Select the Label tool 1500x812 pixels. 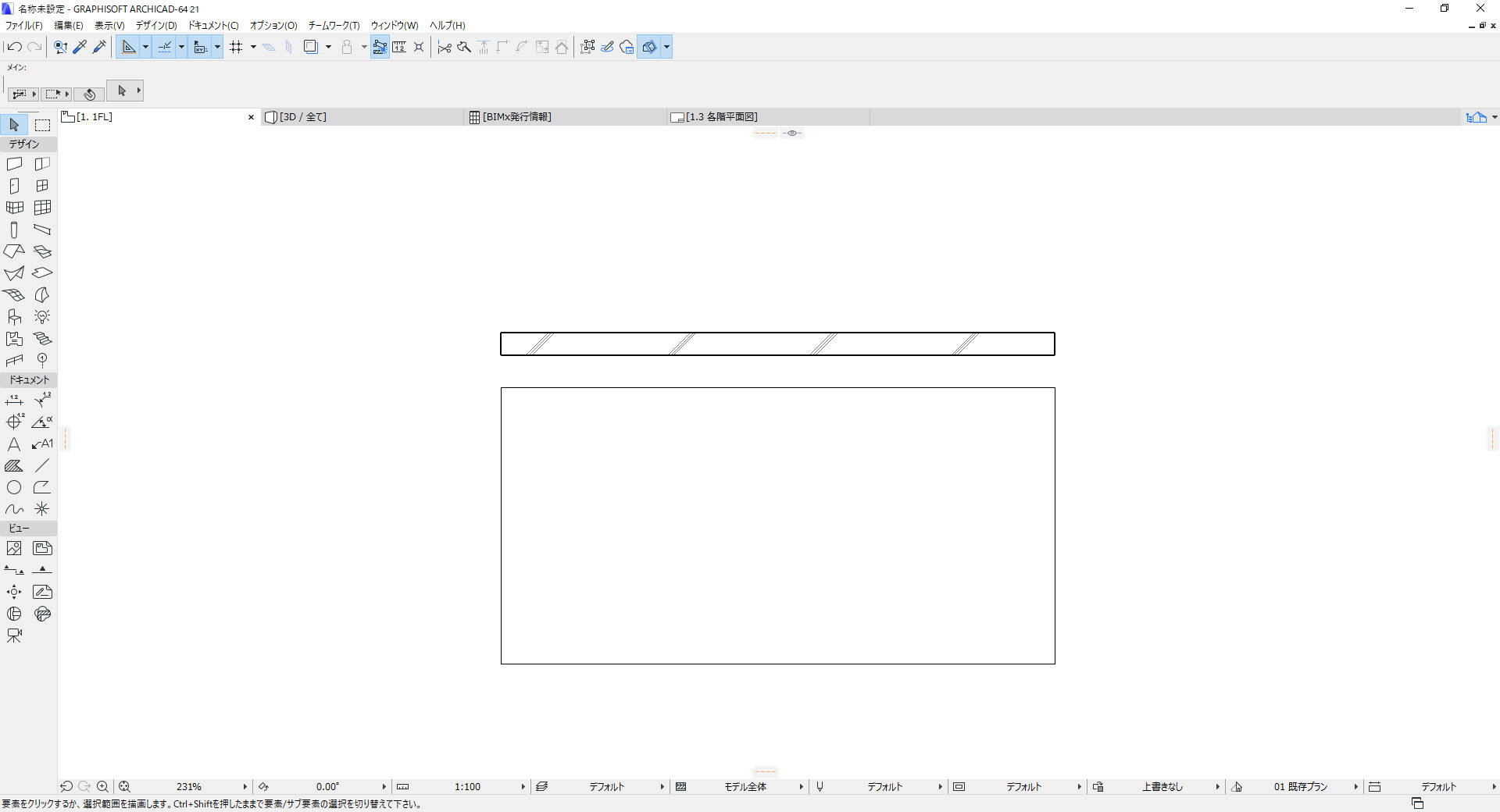coord(42,443)
